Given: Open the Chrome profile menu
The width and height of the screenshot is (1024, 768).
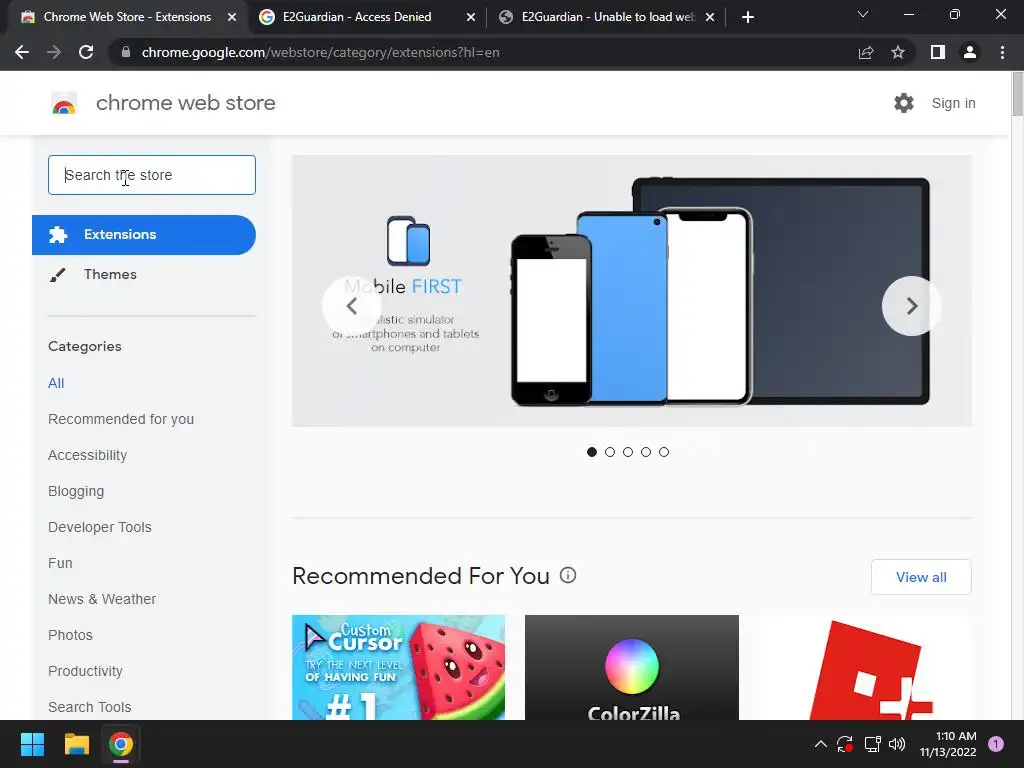Looking at the screenshot, I should [x=970, y=52].
